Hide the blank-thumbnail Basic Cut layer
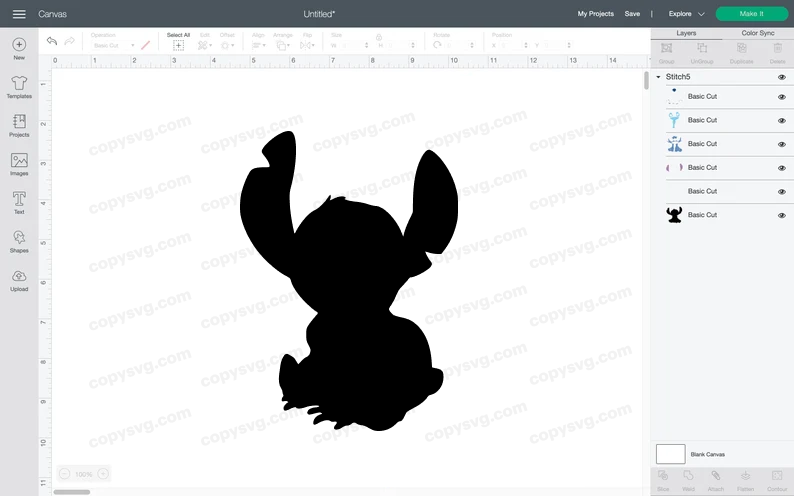 (x=782, y=192)
